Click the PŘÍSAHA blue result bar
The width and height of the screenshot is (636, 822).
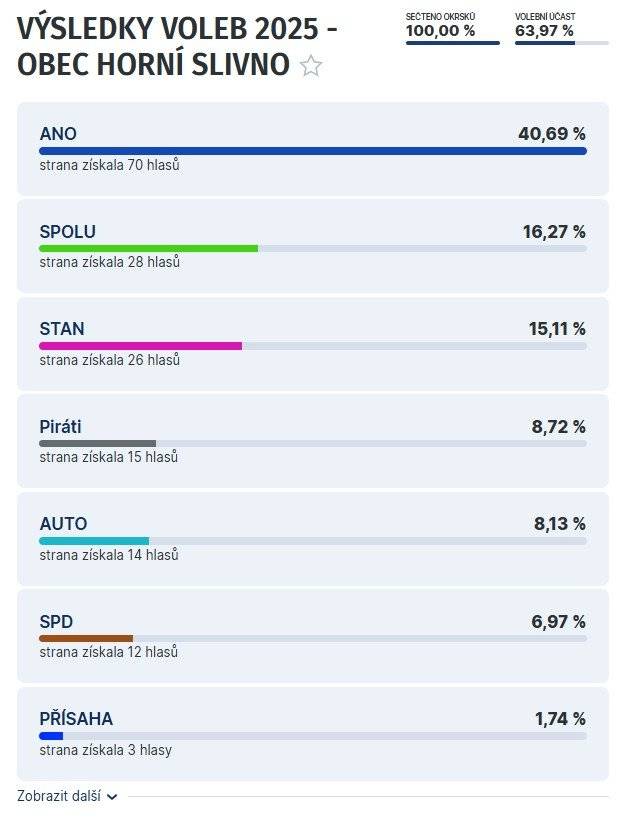[x=51, y=736]
